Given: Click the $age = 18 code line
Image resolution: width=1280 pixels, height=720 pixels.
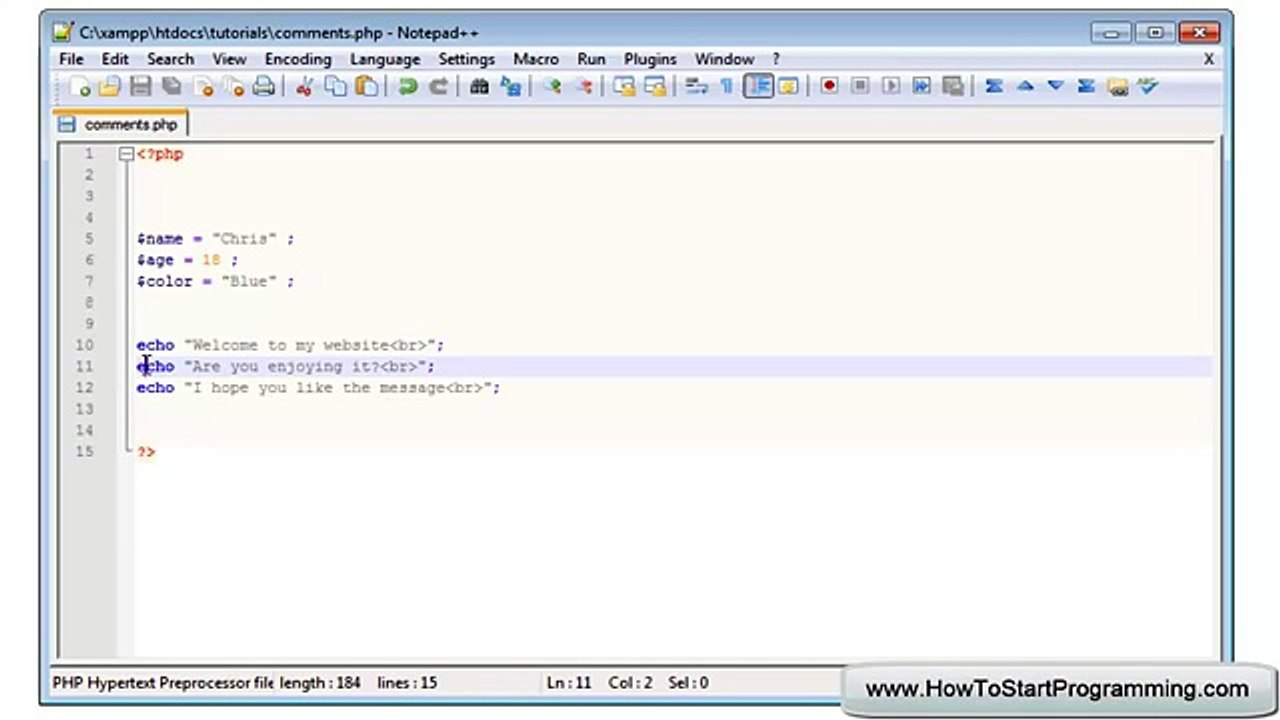Looking at the screenshot, I should (187, 260).
